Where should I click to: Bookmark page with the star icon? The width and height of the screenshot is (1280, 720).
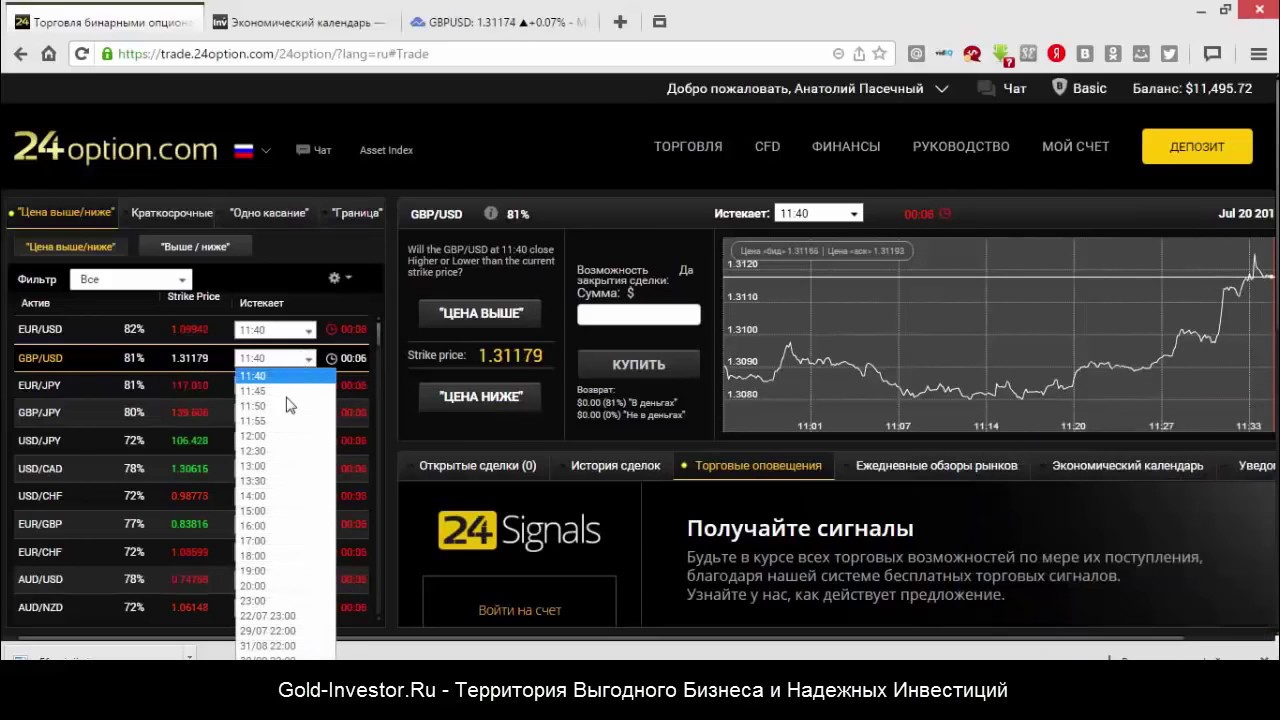[879, 54]
